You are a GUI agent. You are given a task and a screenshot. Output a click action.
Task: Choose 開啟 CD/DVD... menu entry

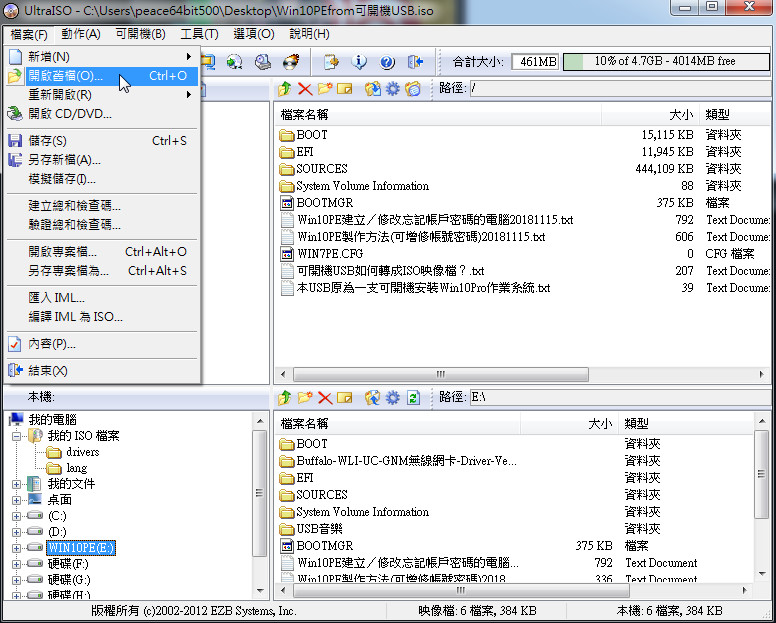click(x=102, y=114)
